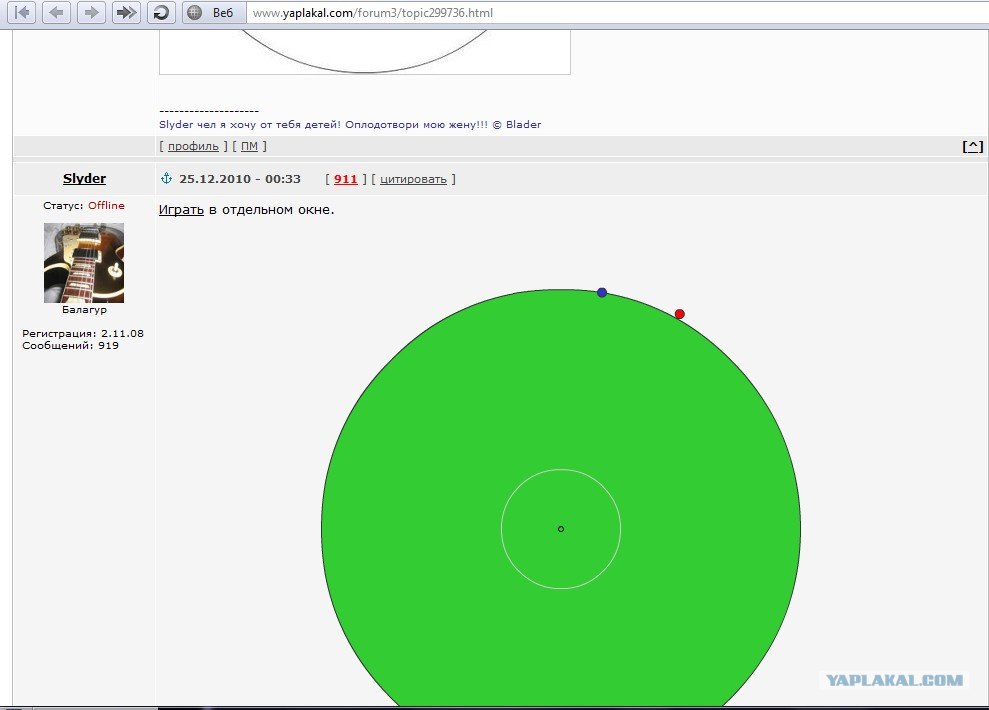The height and width of the screenshot is (710, 989).
Task: Jump to top with the [^] link
Action: click(x=973, y=146)
